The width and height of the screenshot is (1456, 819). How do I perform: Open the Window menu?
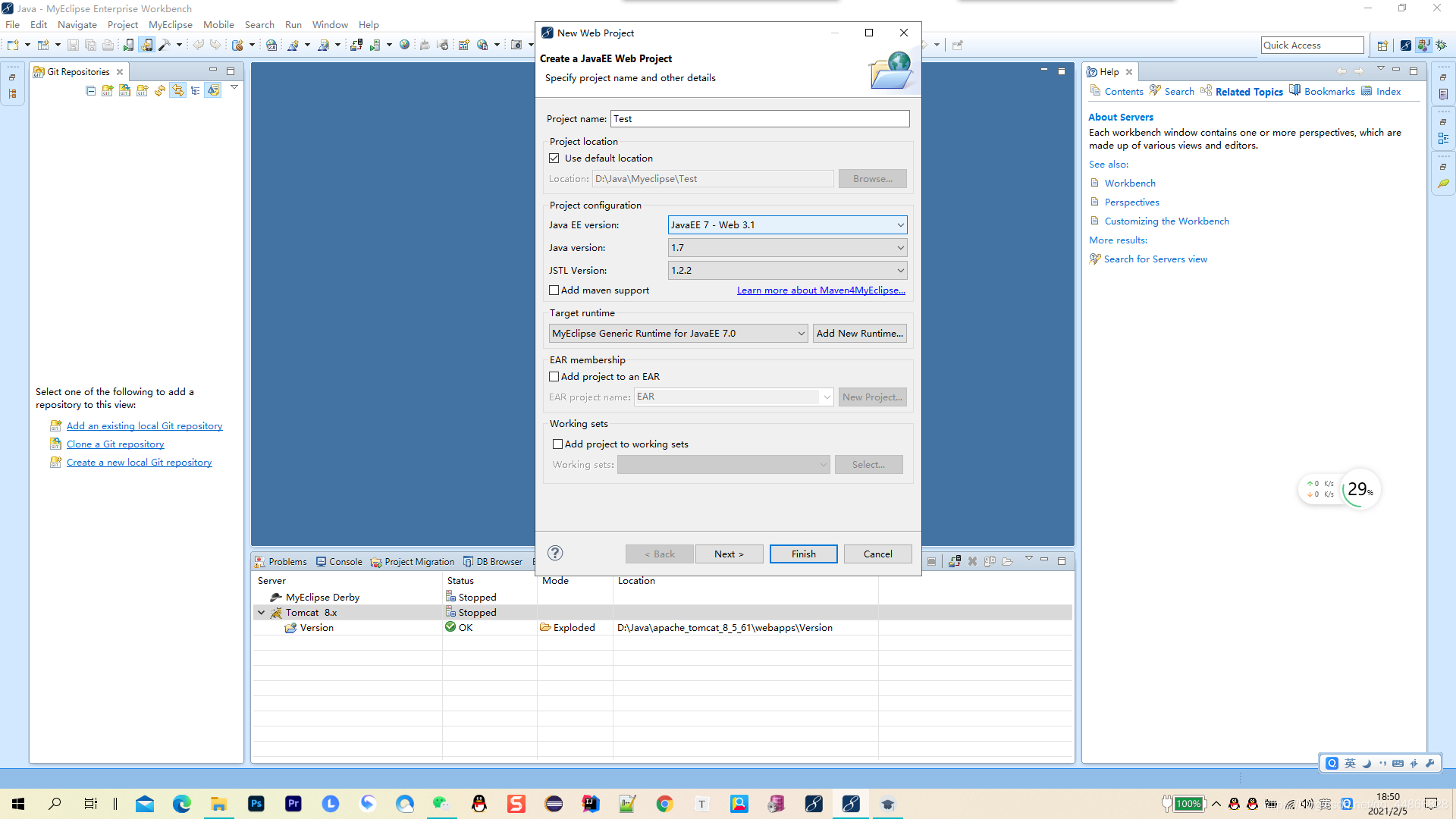(x=329, y=24)
